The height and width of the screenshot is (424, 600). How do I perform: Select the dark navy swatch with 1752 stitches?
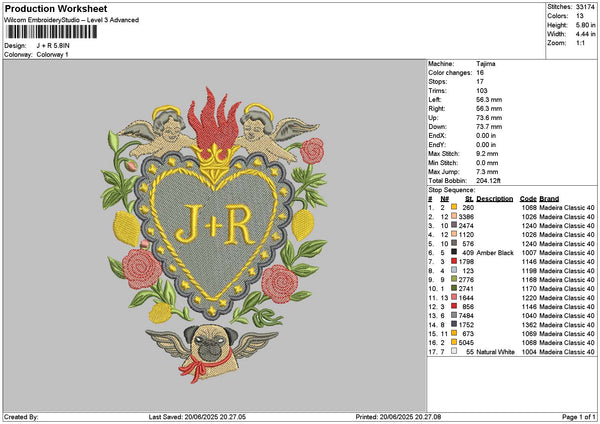click(x=453, y=325)
